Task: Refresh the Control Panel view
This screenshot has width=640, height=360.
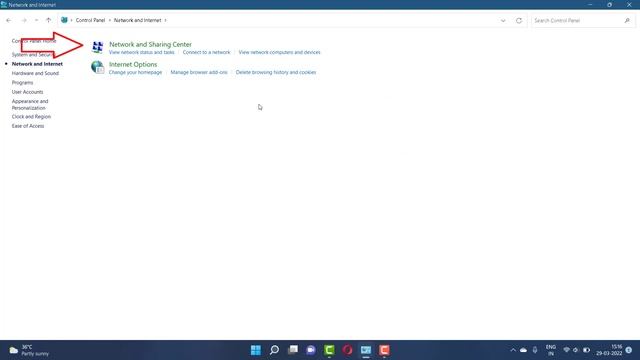Action: [519, 20]
